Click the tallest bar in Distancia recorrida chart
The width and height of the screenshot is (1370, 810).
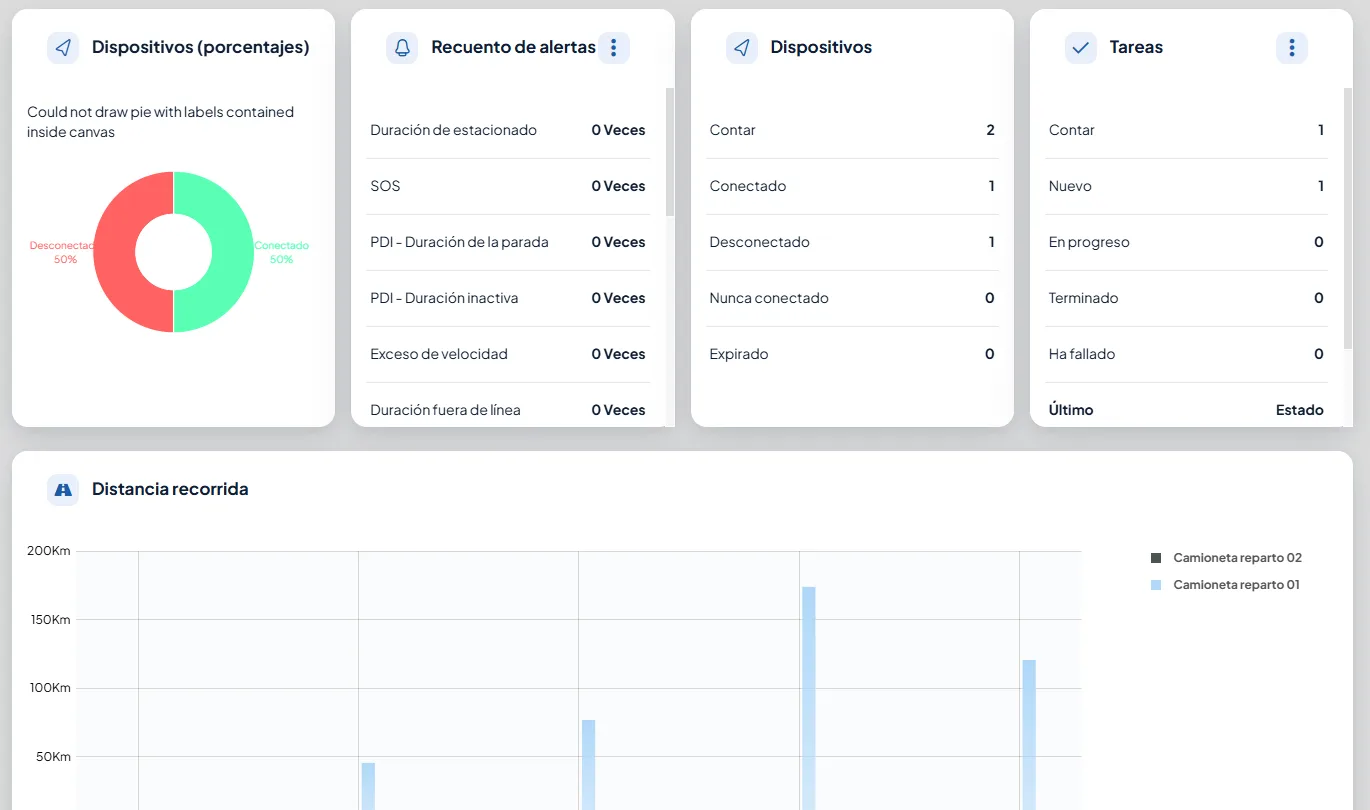(809, 698)
